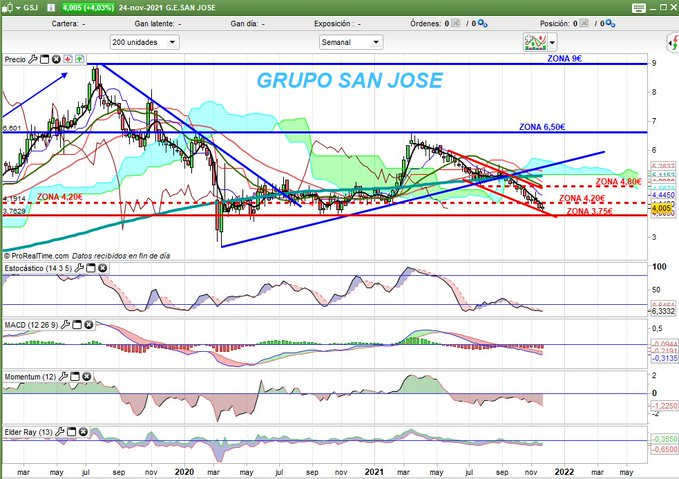Click the Momentum value -1,2250 tag
Image resolution: width=679 pixels, height=479 pixels.
tap(664, 406)
